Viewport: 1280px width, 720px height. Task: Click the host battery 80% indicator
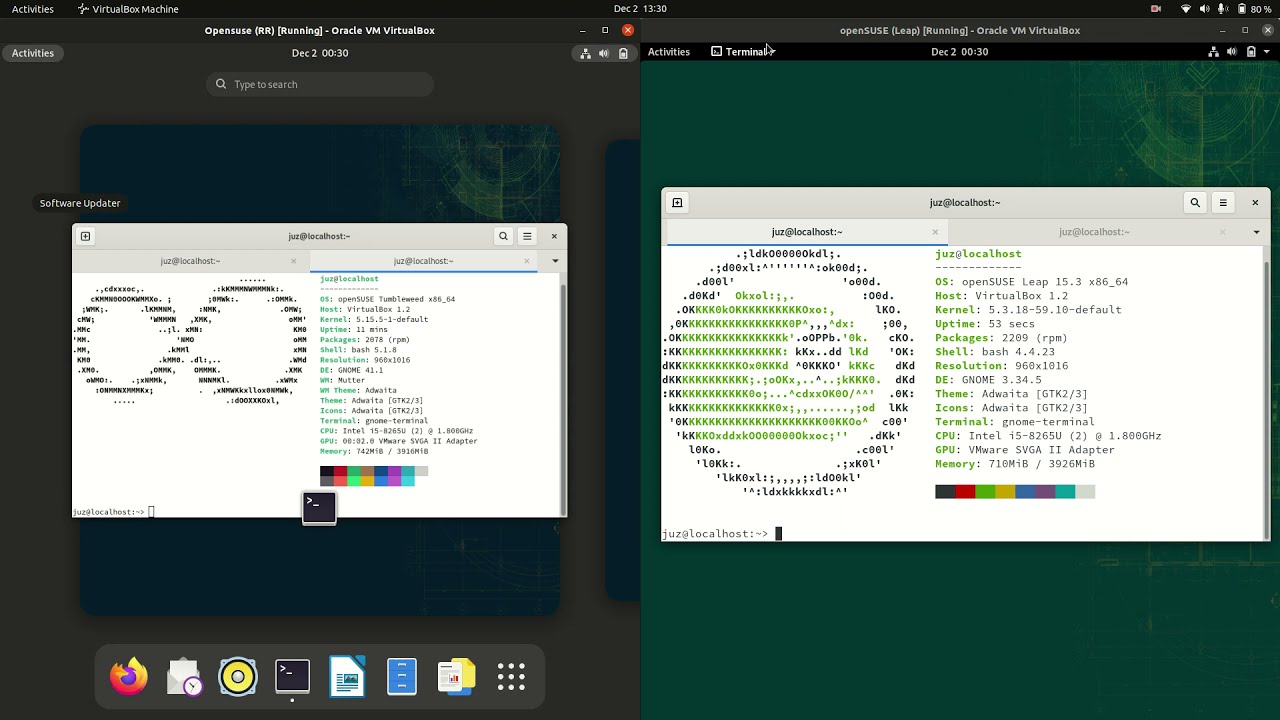[x=1255, y=9]
